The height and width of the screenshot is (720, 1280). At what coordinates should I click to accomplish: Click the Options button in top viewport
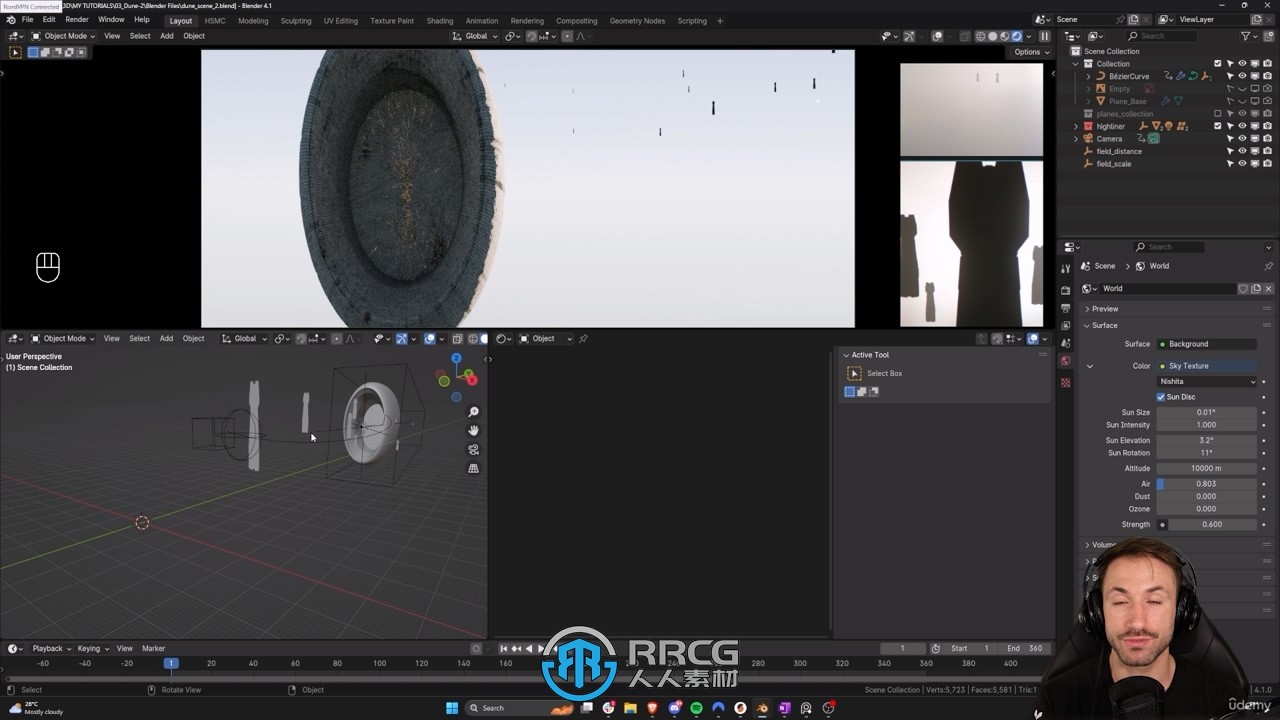point(1030,52)
